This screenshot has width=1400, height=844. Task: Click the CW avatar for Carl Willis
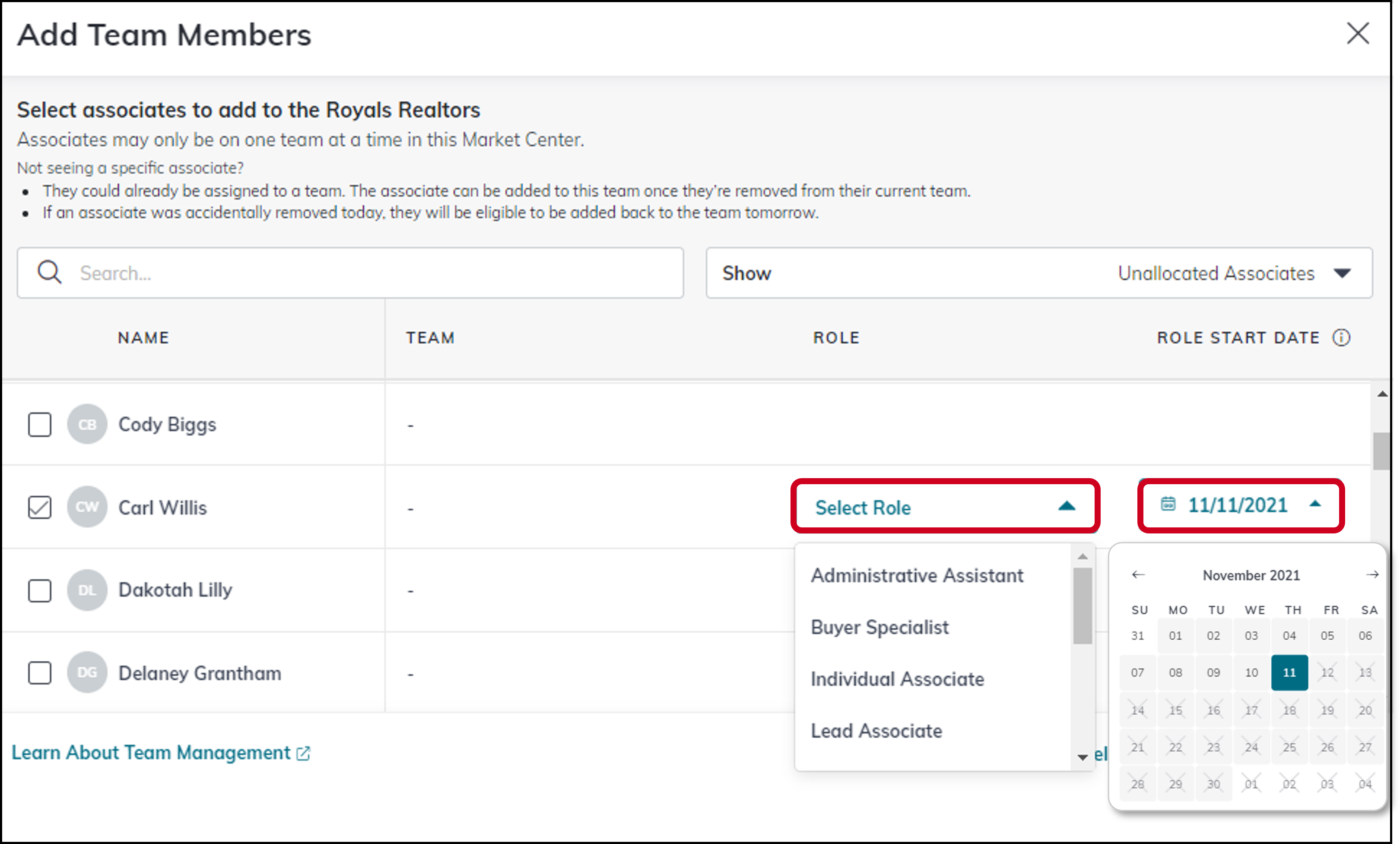click(x=87, y=507)
